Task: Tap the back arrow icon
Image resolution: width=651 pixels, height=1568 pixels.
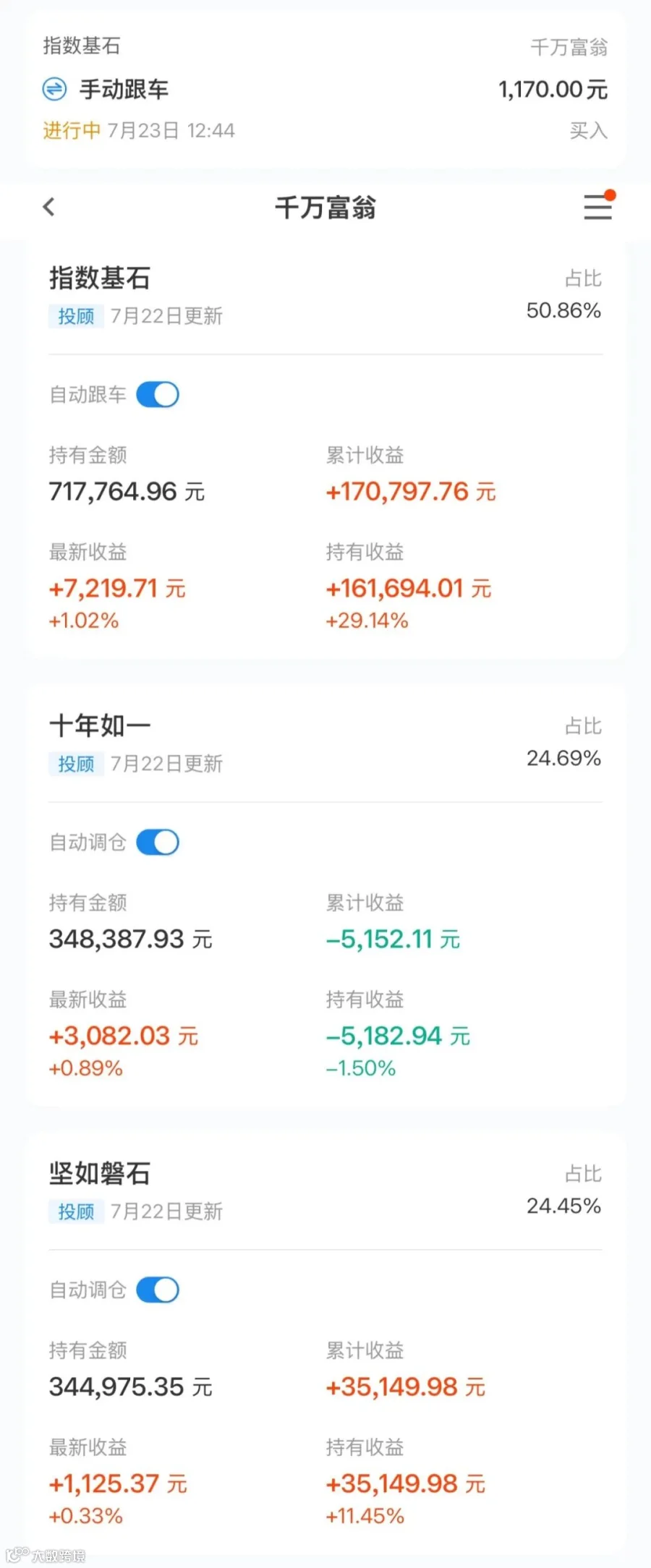Action: (49, 207)
